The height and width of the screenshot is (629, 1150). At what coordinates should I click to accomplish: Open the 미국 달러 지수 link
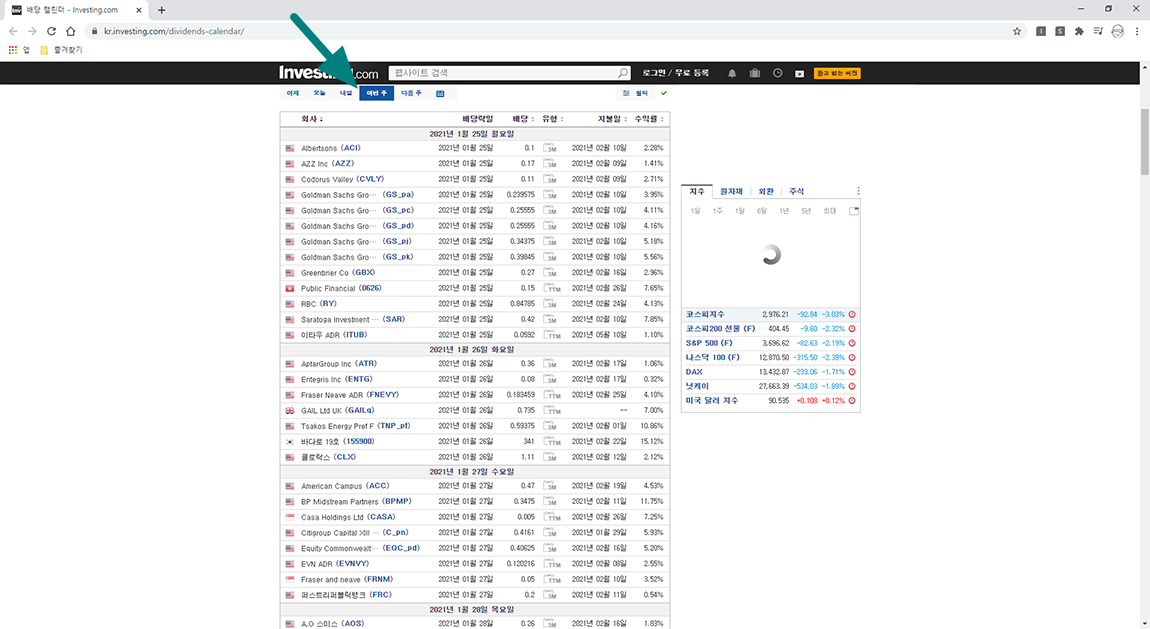tap(711, 401)
